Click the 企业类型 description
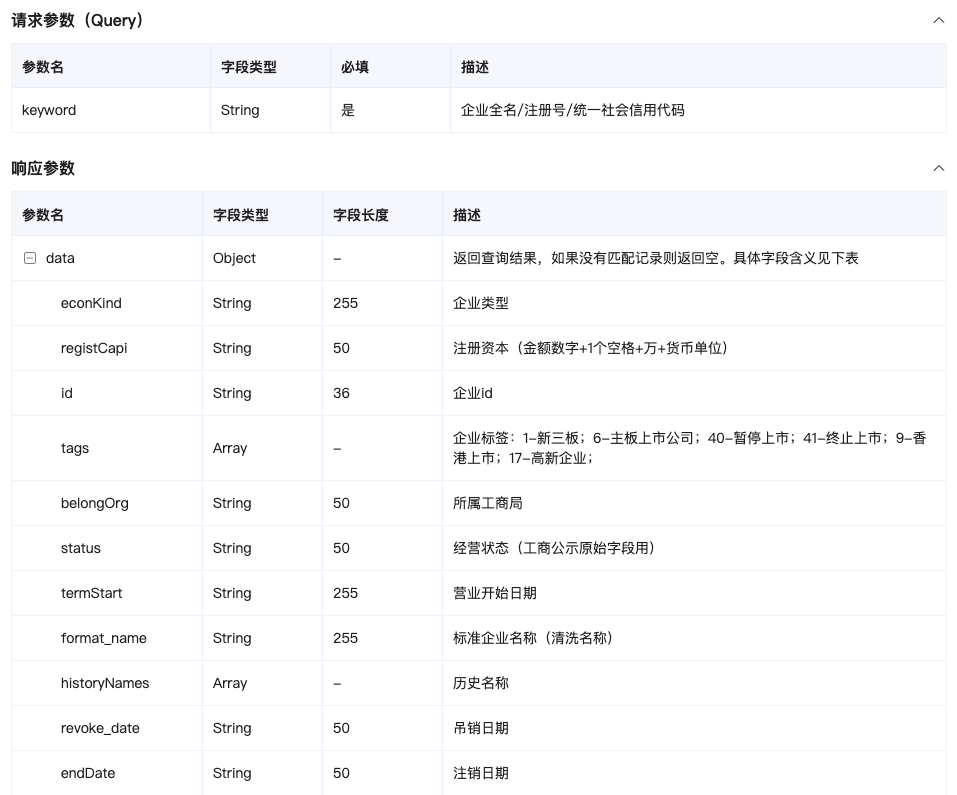Screen dimensions: 957x795 (480, 303)
